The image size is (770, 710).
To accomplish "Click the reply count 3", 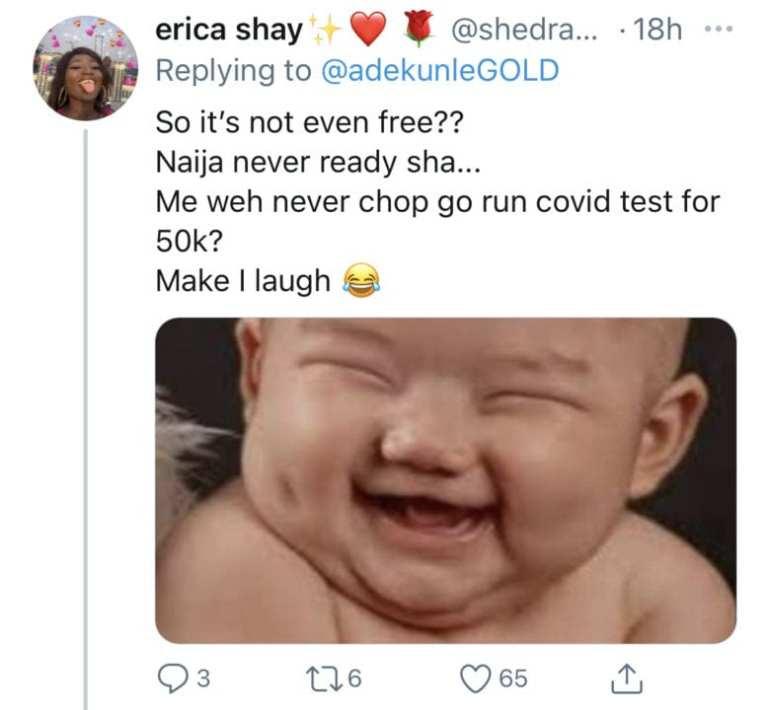I will tap(203, 680).
